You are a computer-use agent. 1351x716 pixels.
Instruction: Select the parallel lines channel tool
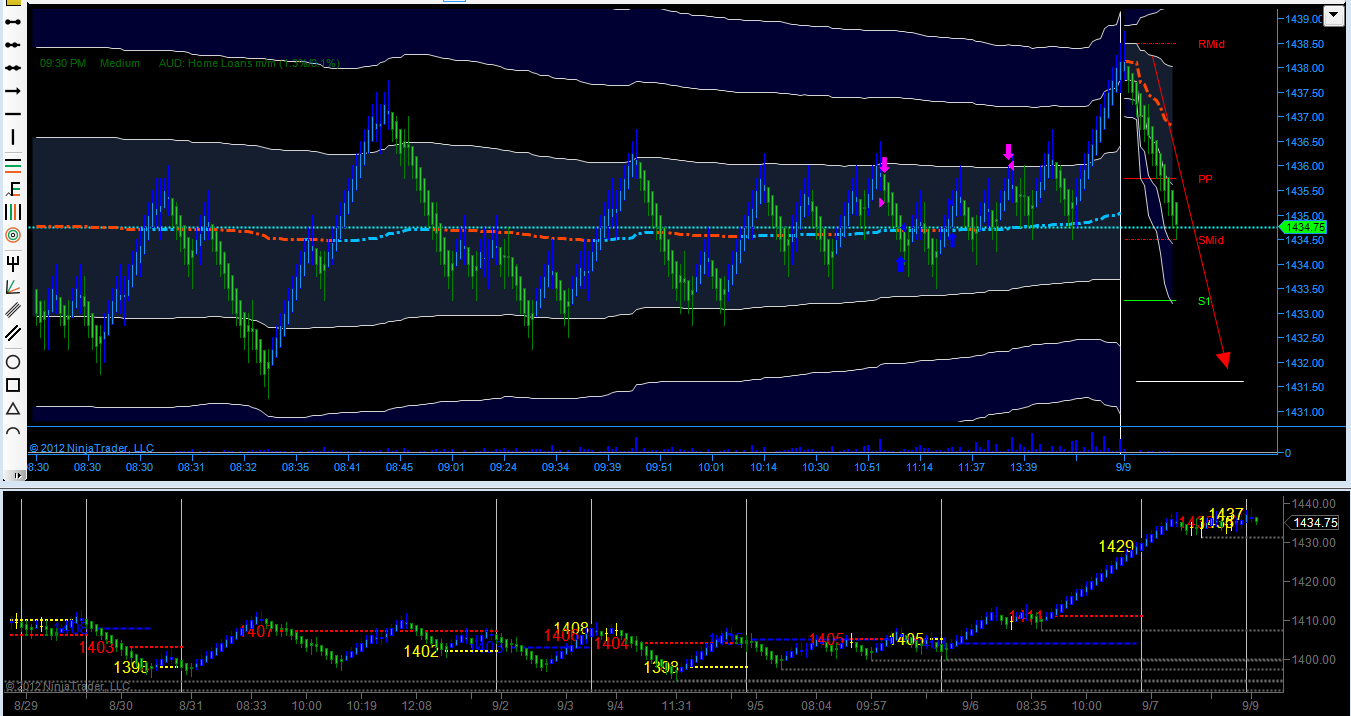(x=13, y=333)
